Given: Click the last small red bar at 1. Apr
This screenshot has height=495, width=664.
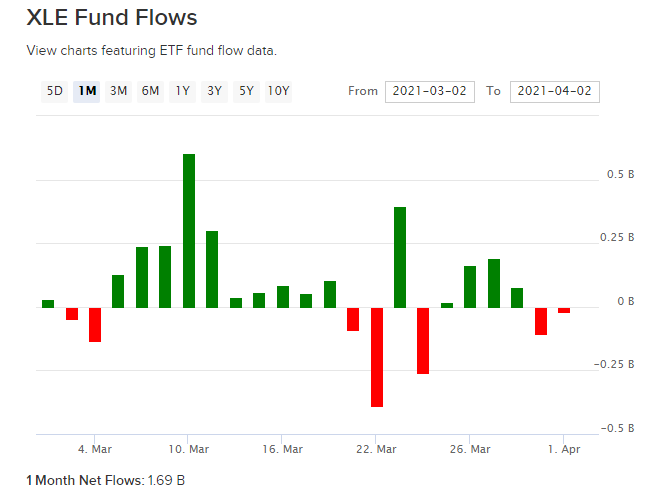Looking at the screenshot, I should (x=564, y=310).
